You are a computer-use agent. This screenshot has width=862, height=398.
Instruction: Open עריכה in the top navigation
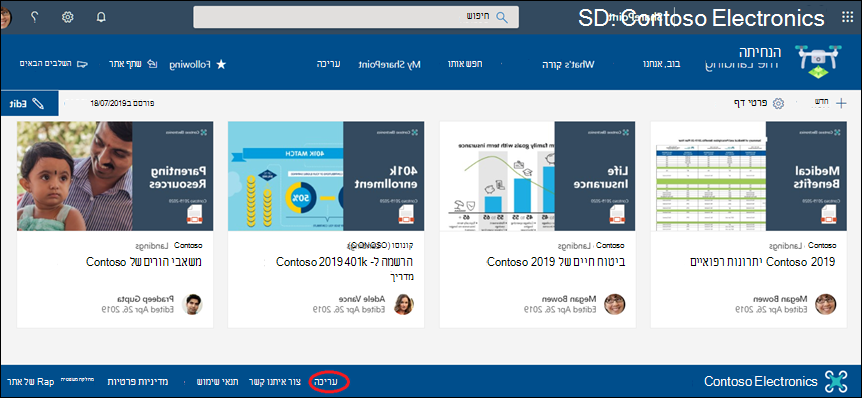328,64
